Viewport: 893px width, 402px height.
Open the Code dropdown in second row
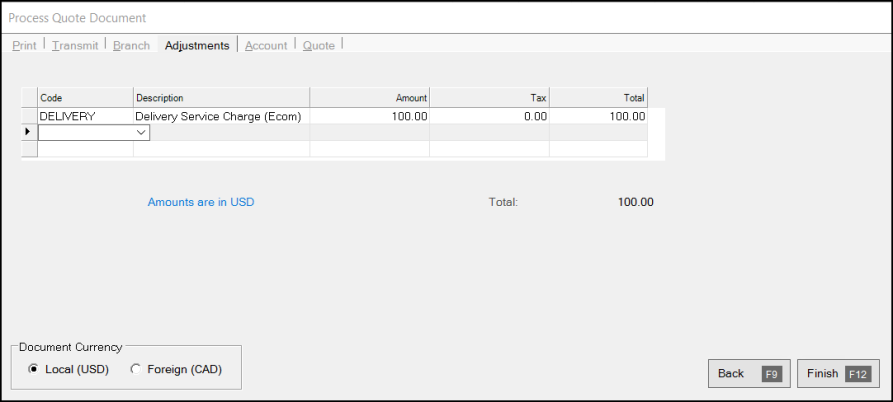tap(141, 132)
